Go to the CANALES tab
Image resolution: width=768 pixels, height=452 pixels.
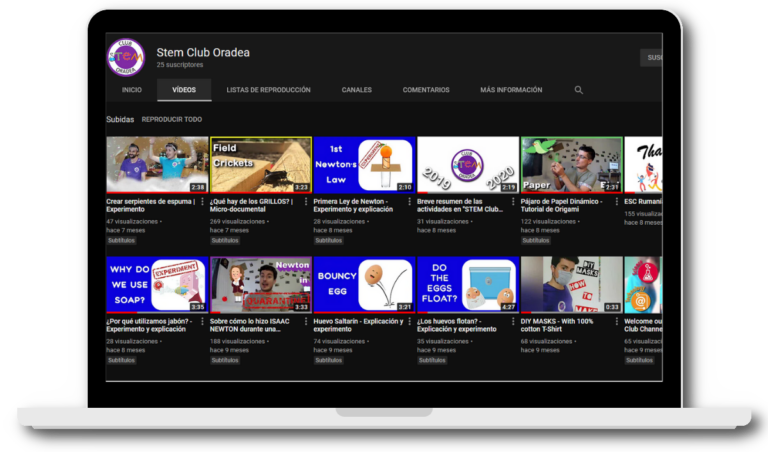(356, 90)
